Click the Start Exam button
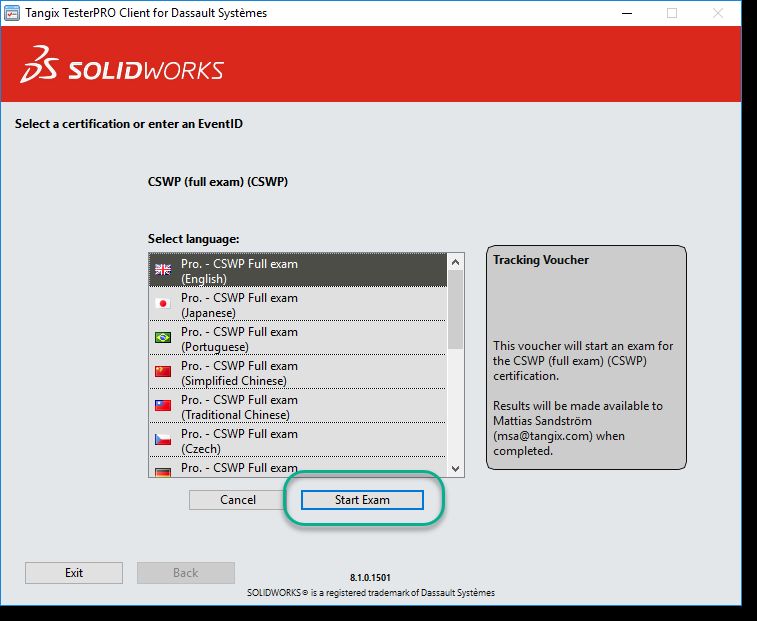757x621 pixels. pyautogui.click(x=362, y=500)
